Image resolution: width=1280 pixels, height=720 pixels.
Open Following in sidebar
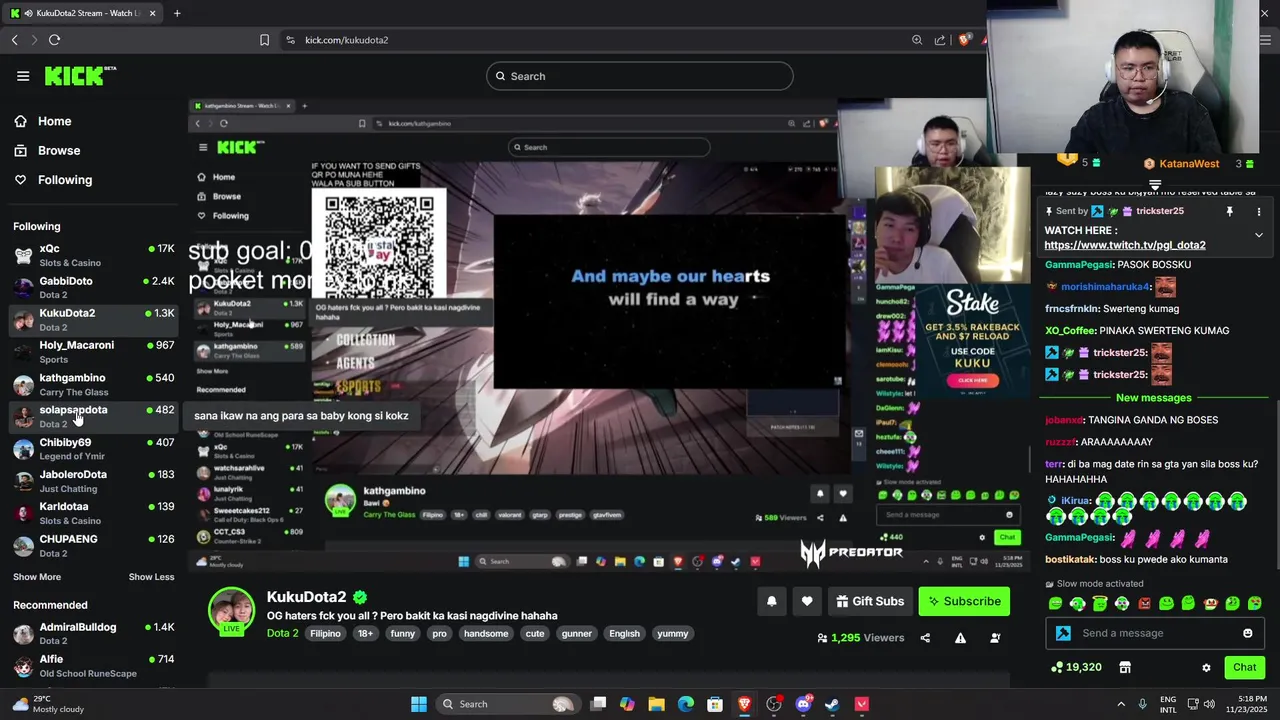pyautogui.click(x=65, y=180)
